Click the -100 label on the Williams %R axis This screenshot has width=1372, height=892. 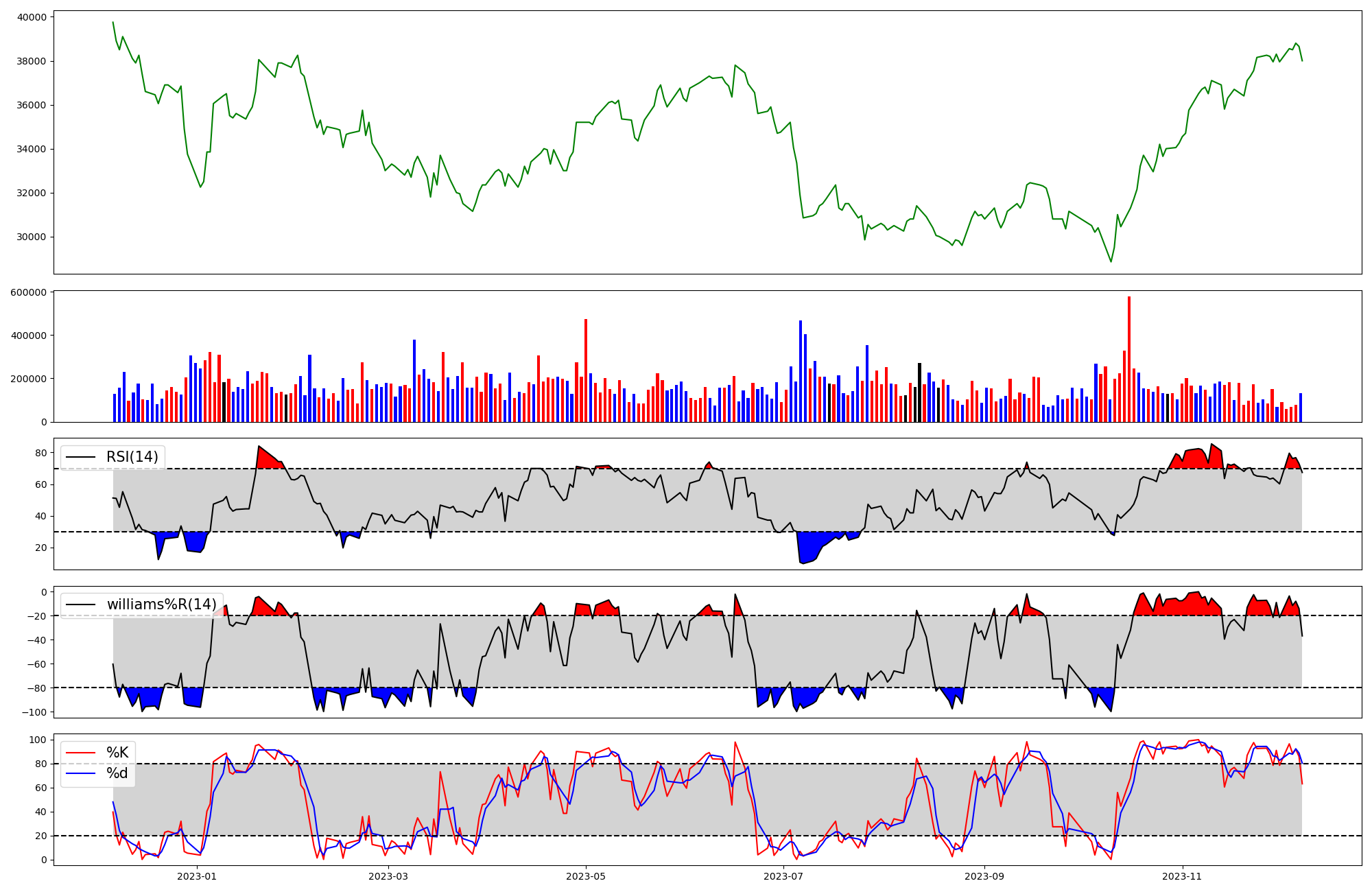(34, 712)
